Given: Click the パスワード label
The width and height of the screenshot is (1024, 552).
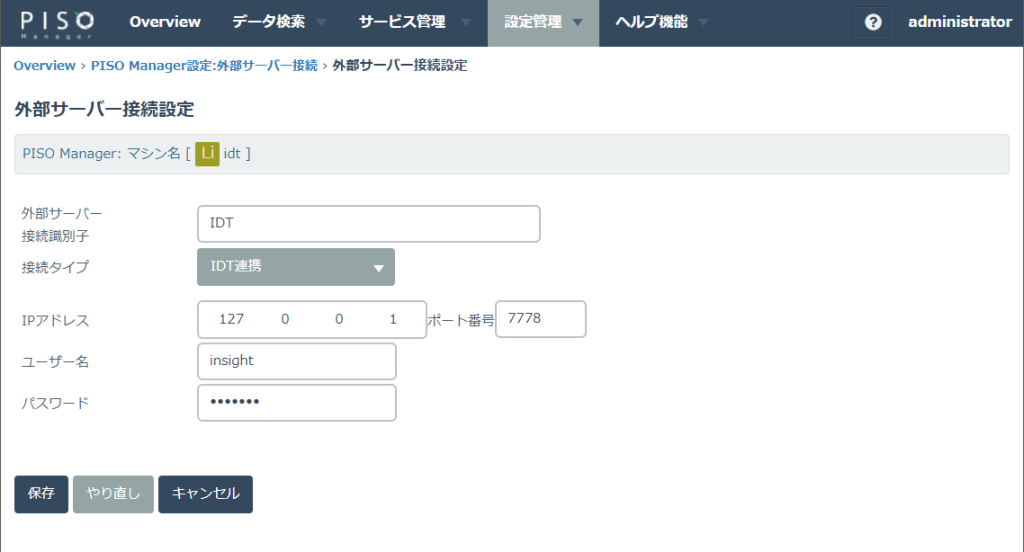Looking at the screenshot, I should (55, 404).
